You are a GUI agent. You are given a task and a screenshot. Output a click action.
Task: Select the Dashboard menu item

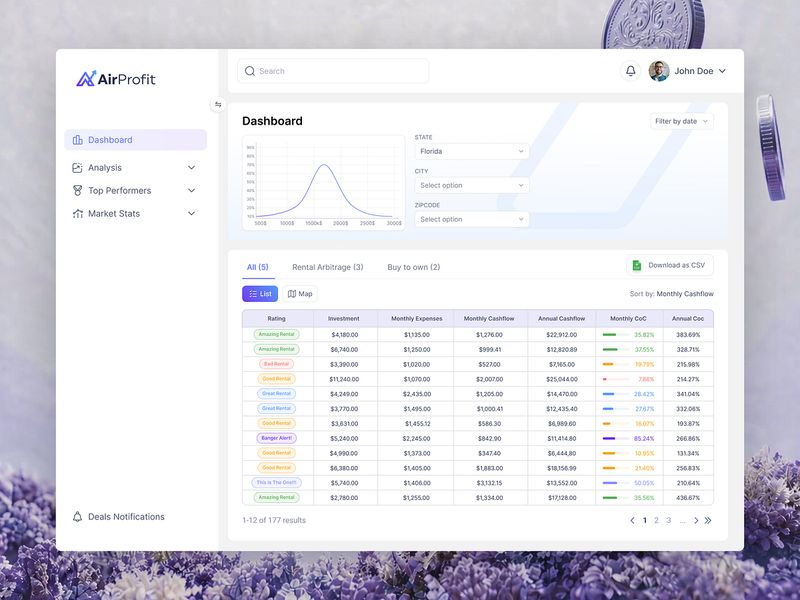(x=135, y=140)
